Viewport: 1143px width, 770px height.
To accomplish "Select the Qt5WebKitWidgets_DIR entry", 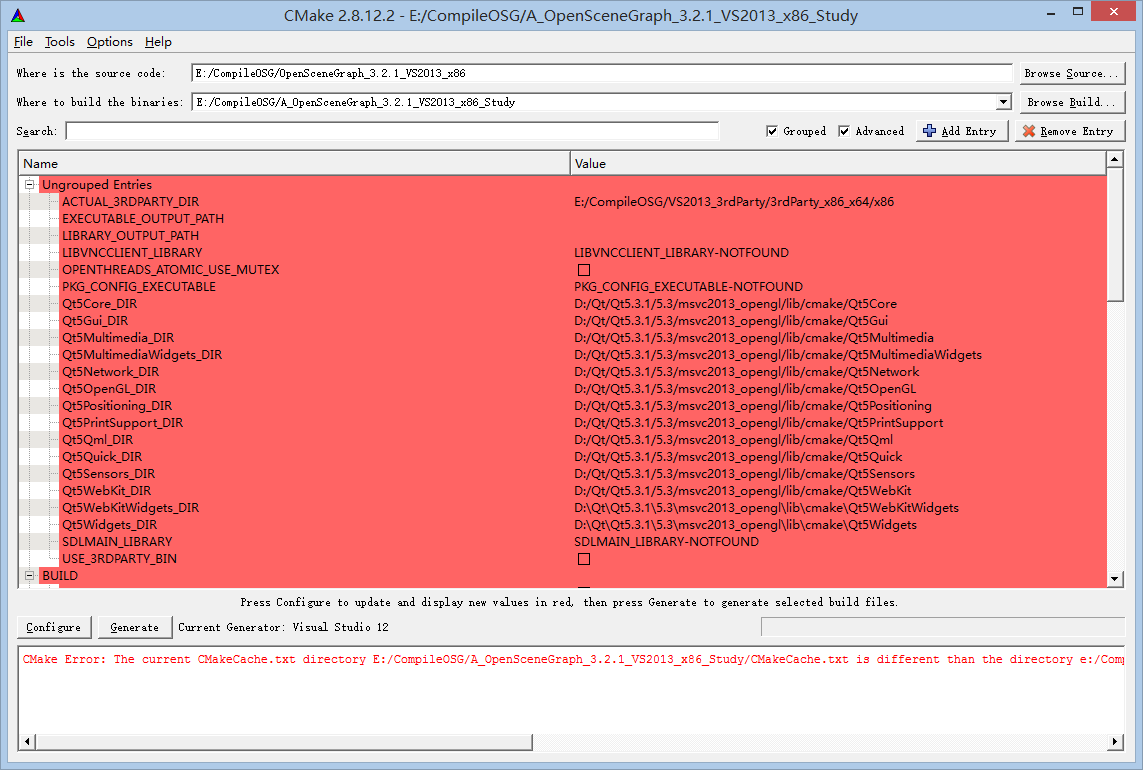I will click(130, 508).
